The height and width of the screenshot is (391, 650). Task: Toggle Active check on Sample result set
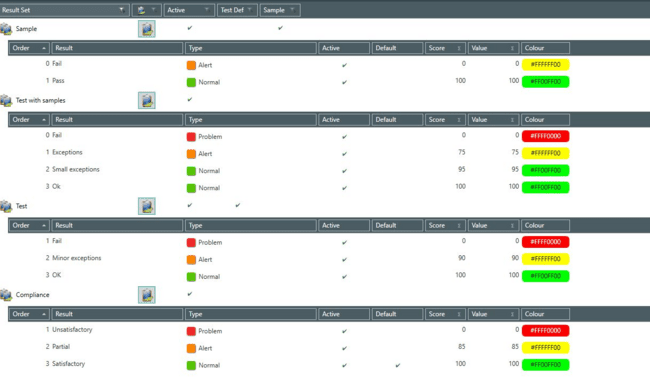(x=190, y=28)
